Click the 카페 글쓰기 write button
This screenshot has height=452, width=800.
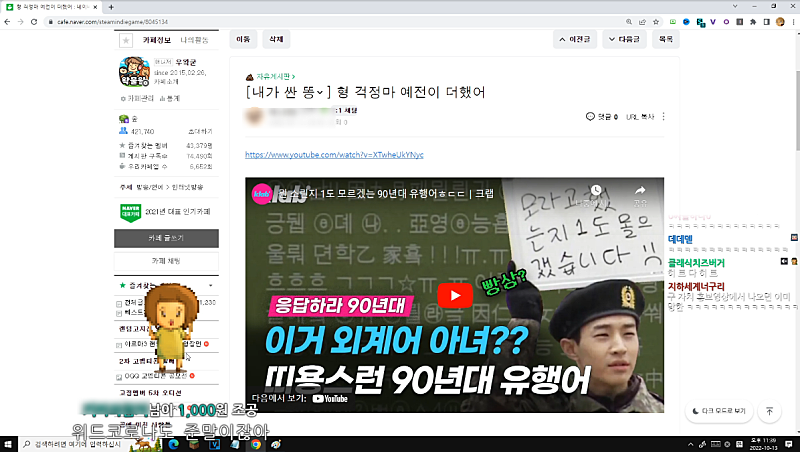(166, 238)
